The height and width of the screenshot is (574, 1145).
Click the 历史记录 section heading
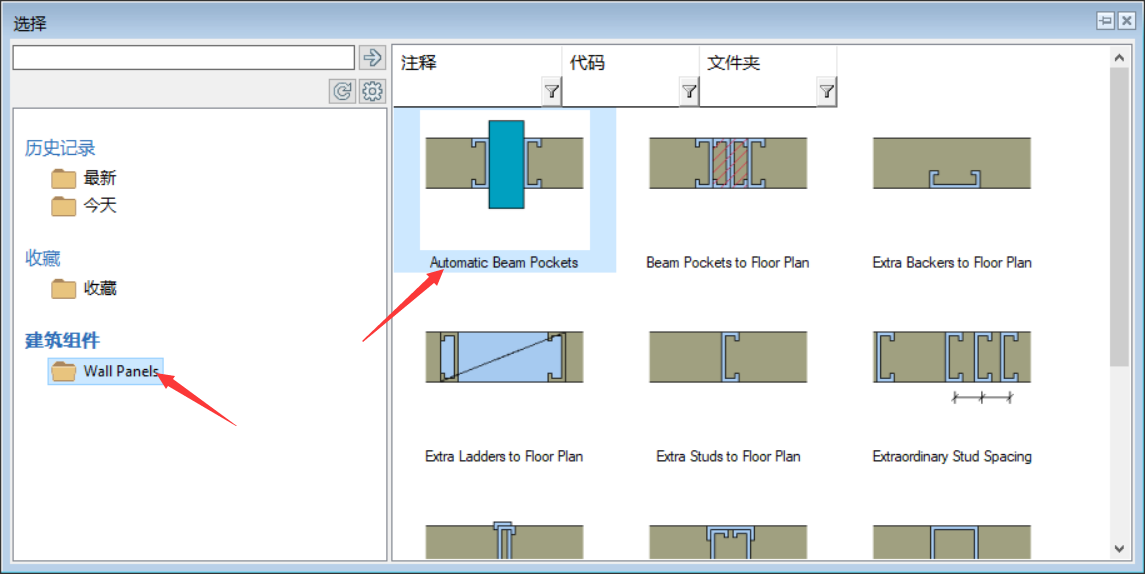pyautogui.click(x=60, y=148)
